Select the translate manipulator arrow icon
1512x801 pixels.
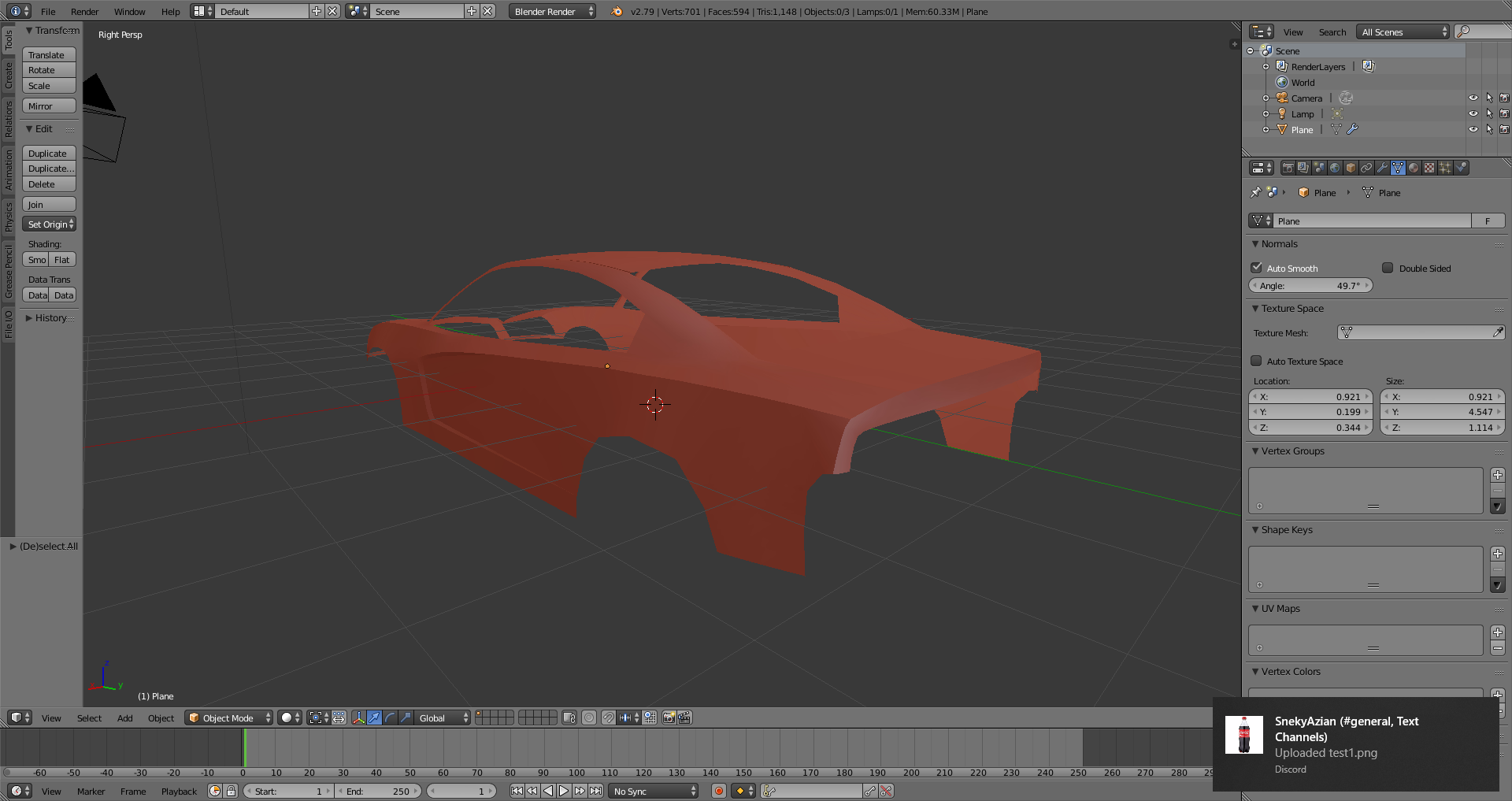[x=374, y=718]
